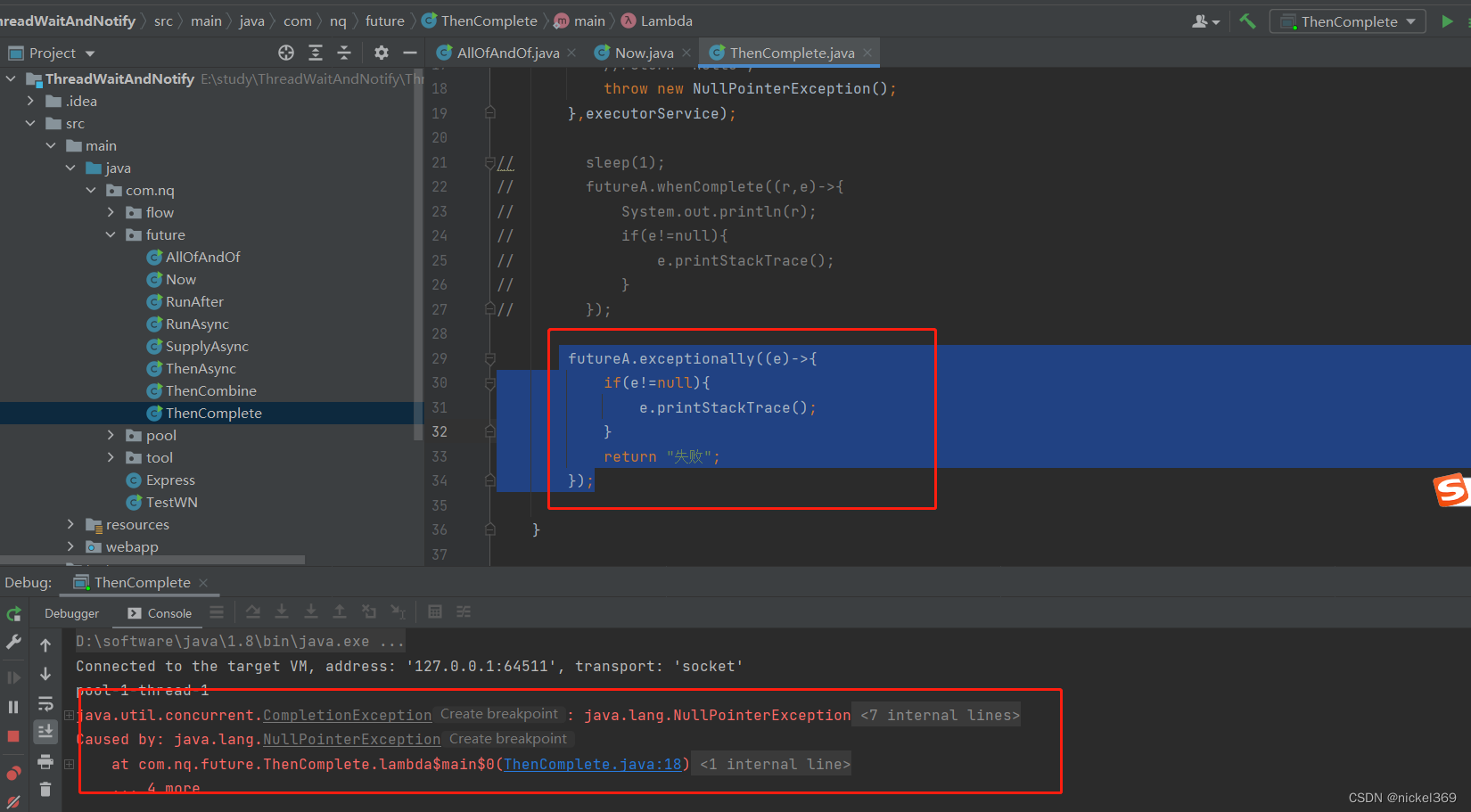Screen dimensions: 1471x812
Task: Click the Build project hammer icon
Action: coord(1247,21)
